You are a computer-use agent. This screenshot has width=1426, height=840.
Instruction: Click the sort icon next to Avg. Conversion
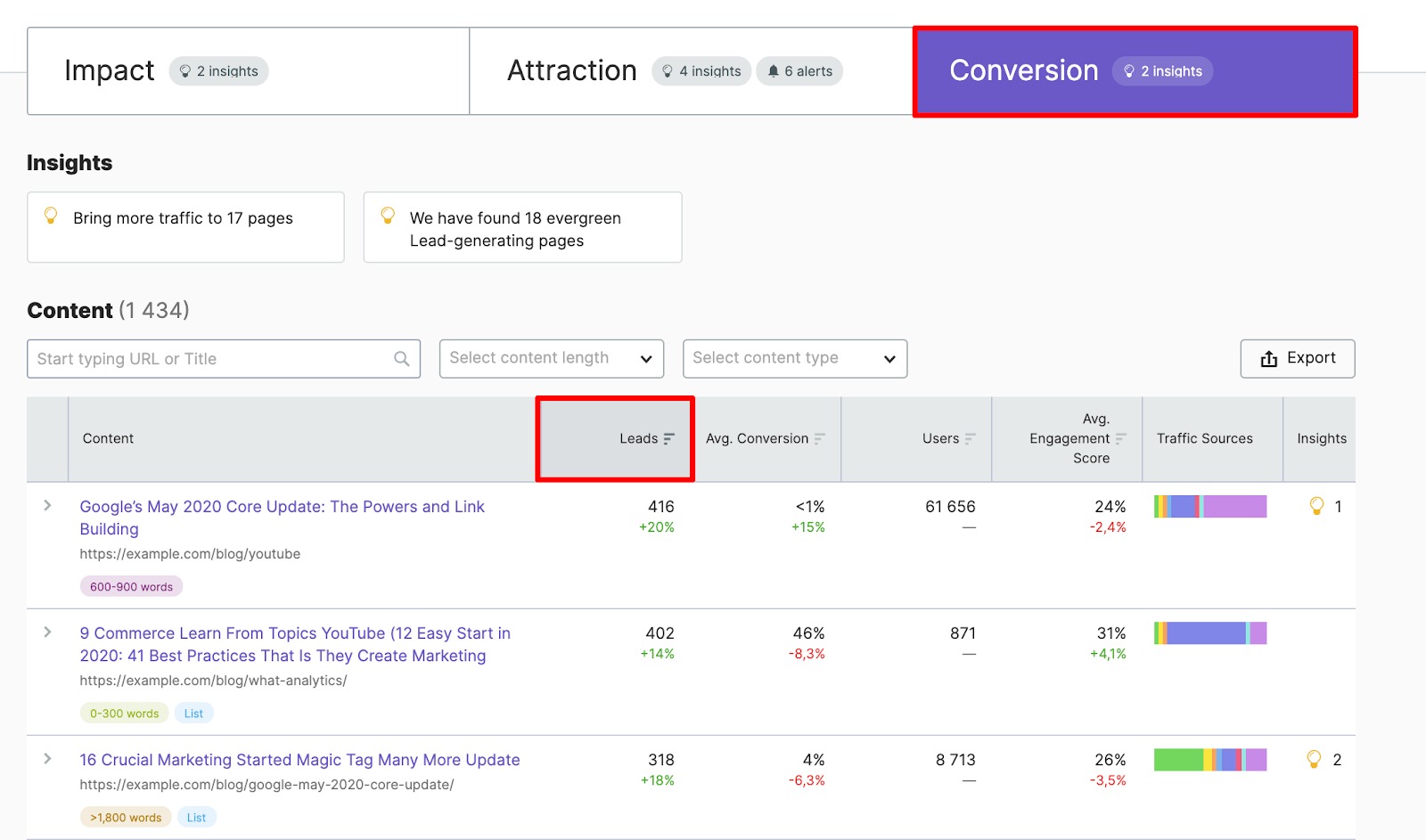click(x=820, y=438)
